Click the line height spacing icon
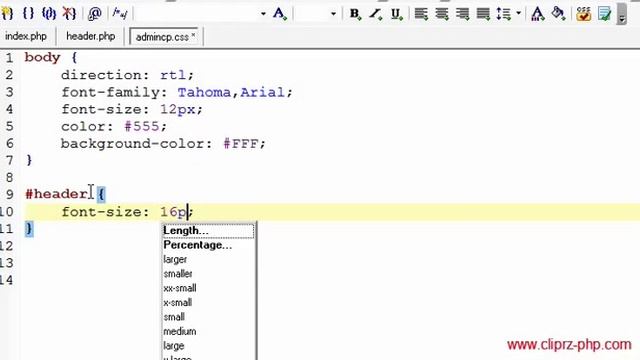This screenshot has width=640, height=360. coord(504,14)
